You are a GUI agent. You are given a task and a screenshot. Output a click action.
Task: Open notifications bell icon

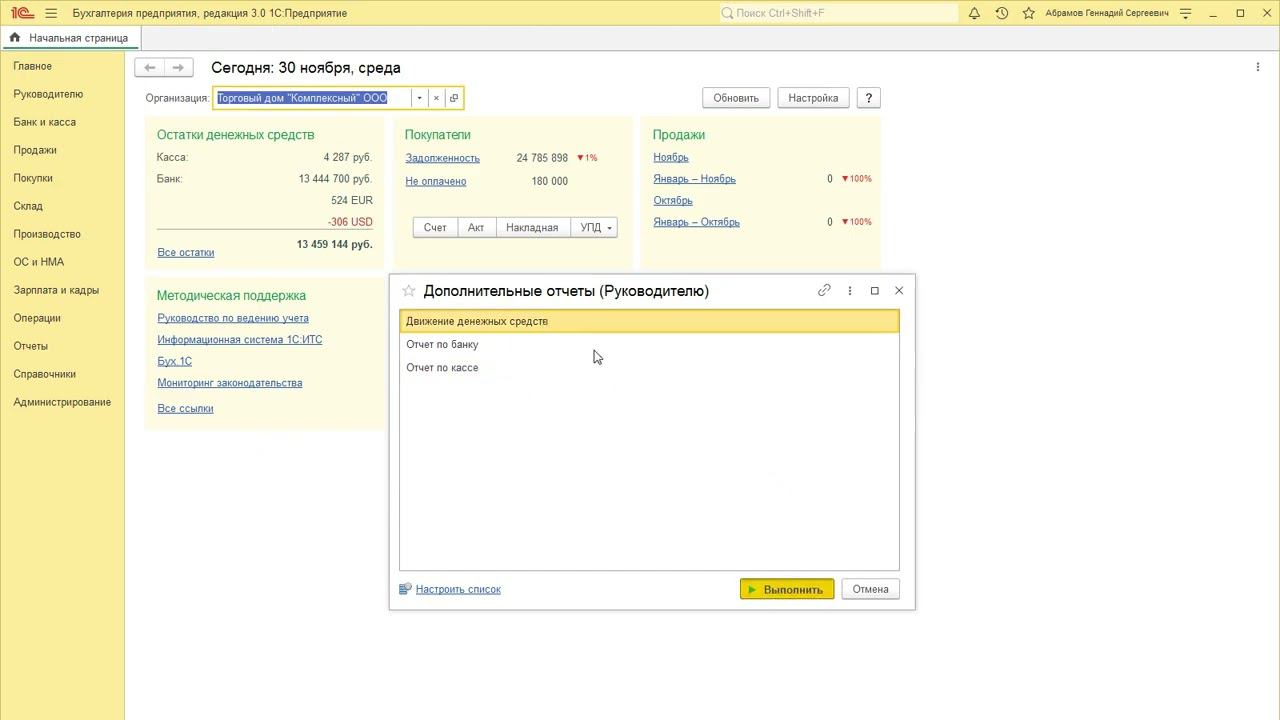(x=974, y=13)
